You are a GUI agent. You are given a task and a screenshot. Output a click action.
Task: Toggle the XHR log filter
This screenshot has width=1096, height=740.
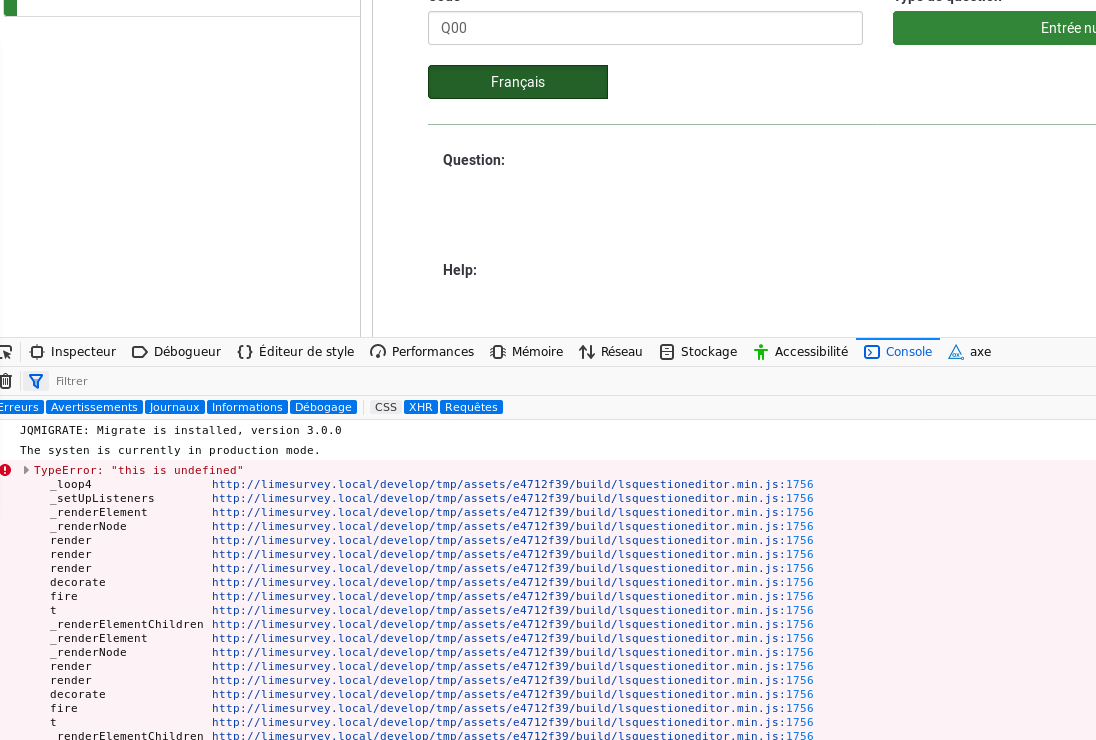tap(421, 407)
